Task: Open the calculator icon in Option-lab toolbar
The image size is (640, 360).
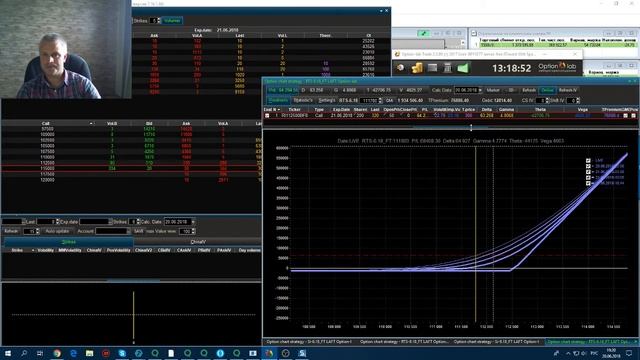Action: coord(448,68)
